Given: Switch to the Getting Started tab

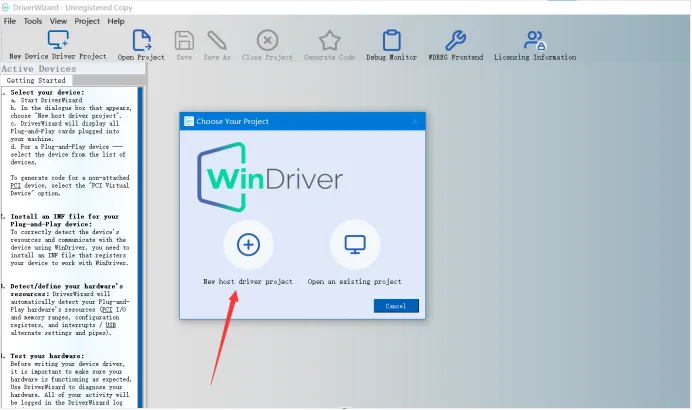Looking at the screenshot, I should (36, 80).
